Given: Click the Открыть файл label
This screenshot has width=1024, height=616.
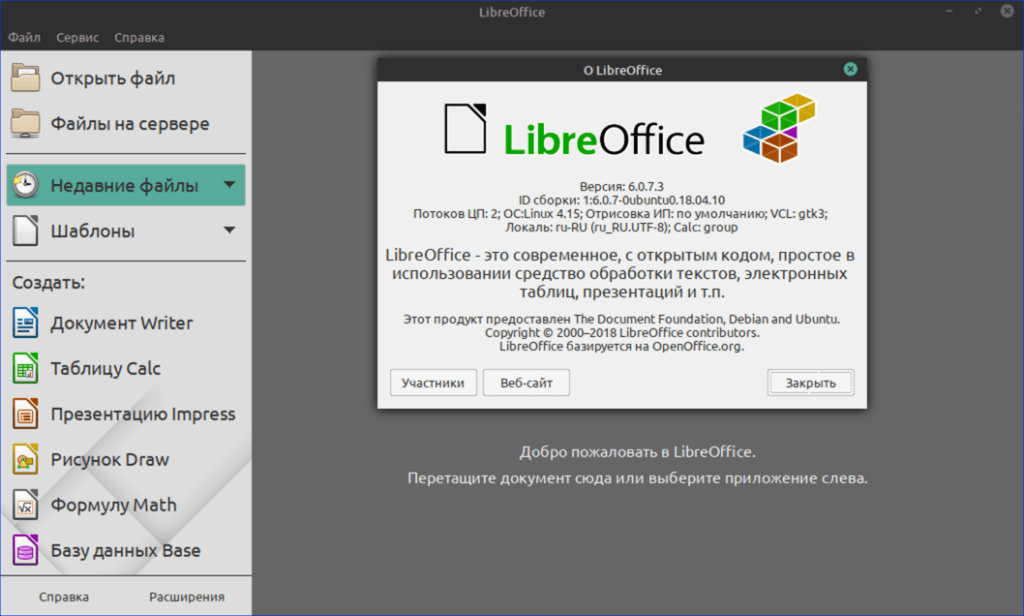Looking at the screenshot, I should pyautogui.click(x=113, y=78).
